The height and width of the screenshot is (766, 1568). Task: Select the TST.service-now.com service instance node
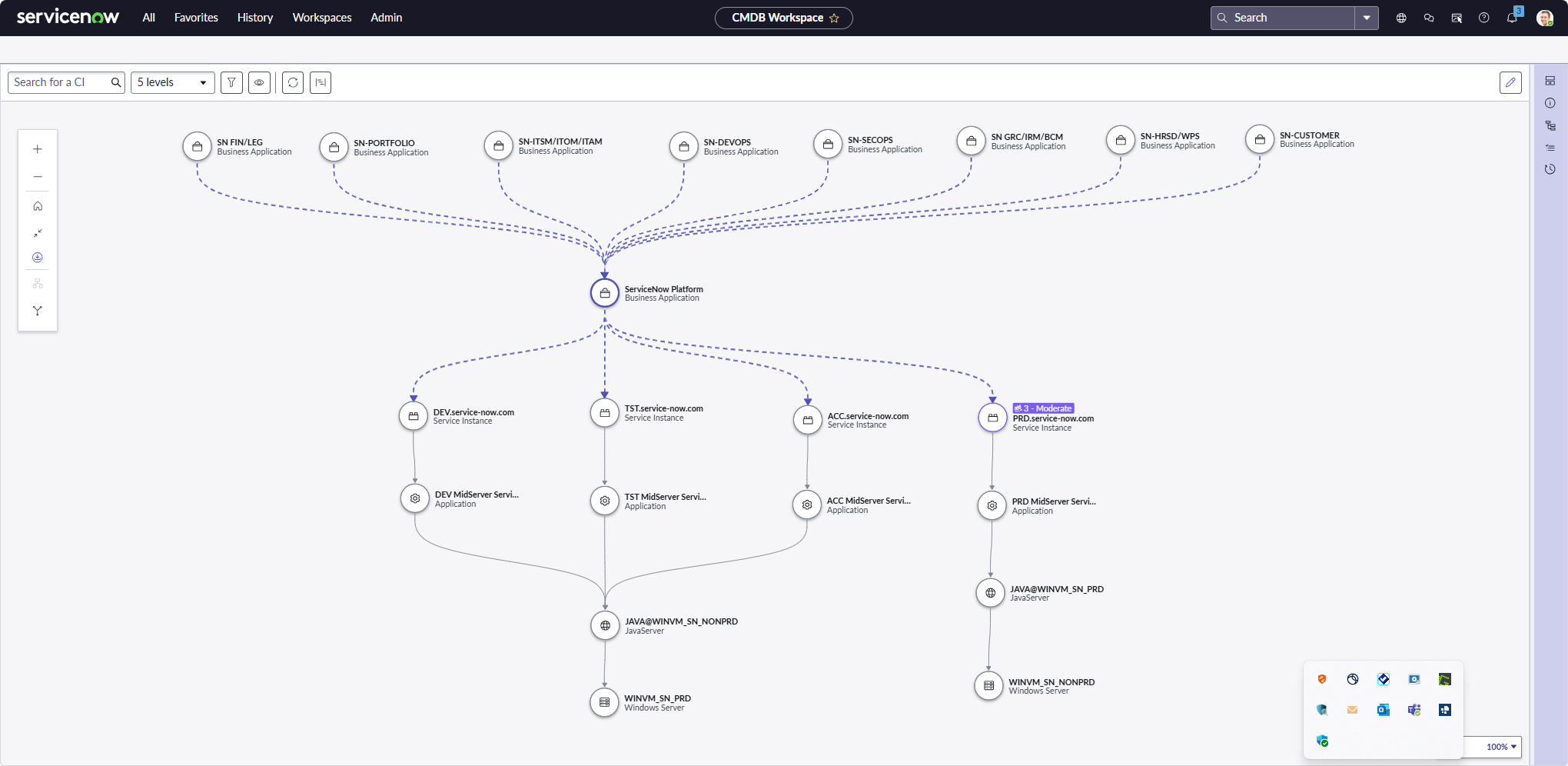click(605, 413)
